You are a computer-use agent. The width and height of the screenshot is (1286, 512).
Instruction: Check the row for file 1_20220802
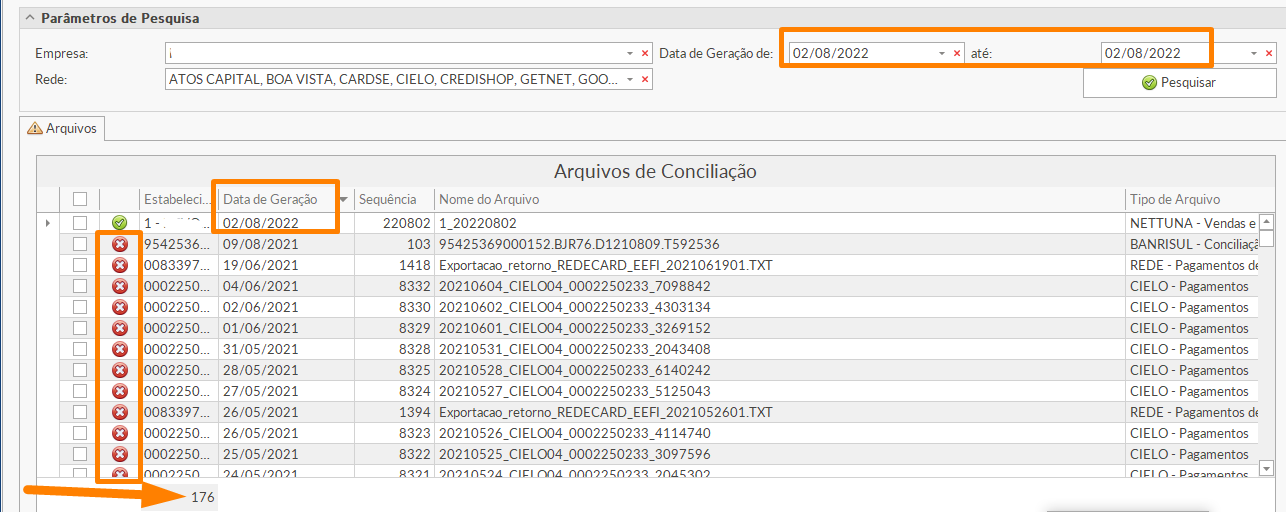point(80,223)
